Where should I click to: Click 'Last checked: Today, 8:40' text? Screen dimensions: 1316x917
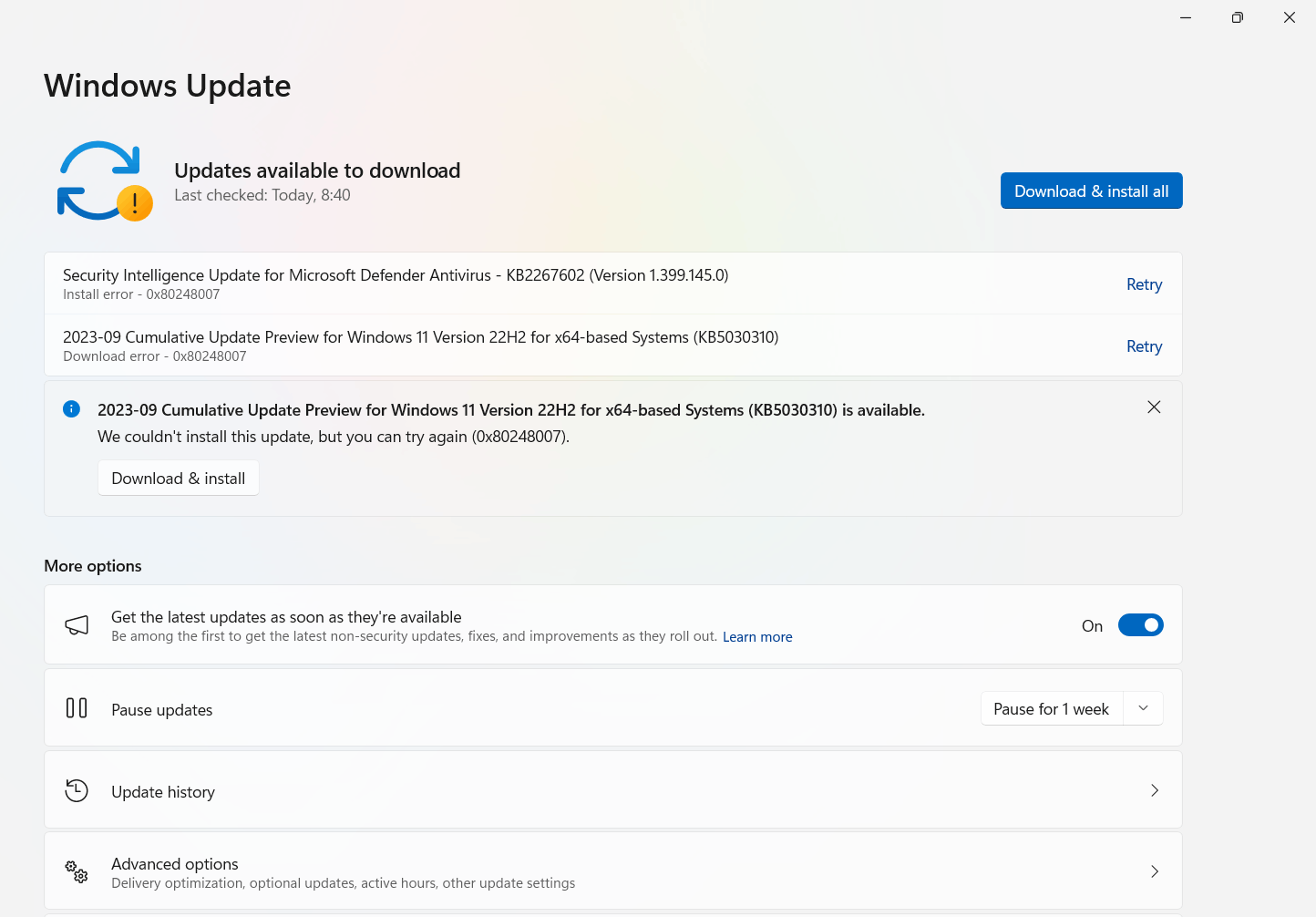pyautogui.click(x=262, y=195)
